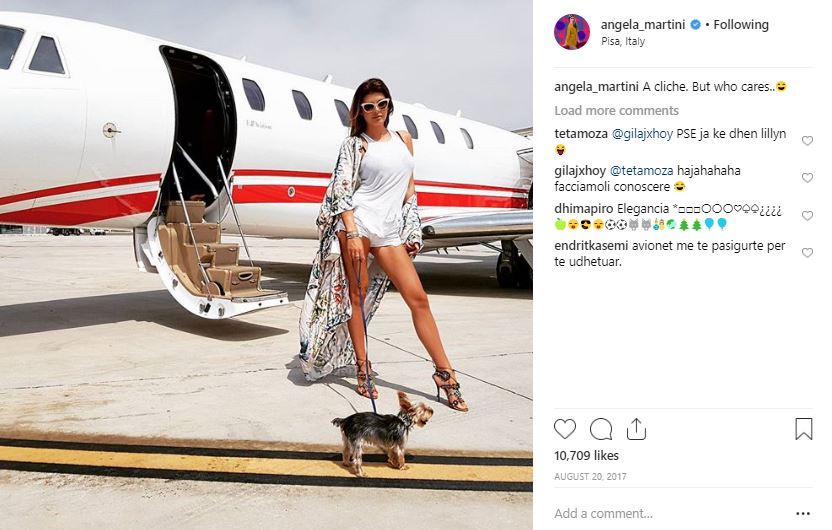Open the @tetamoza mention
The height and width of the screenshot is (530, 832).
[641, 171]
